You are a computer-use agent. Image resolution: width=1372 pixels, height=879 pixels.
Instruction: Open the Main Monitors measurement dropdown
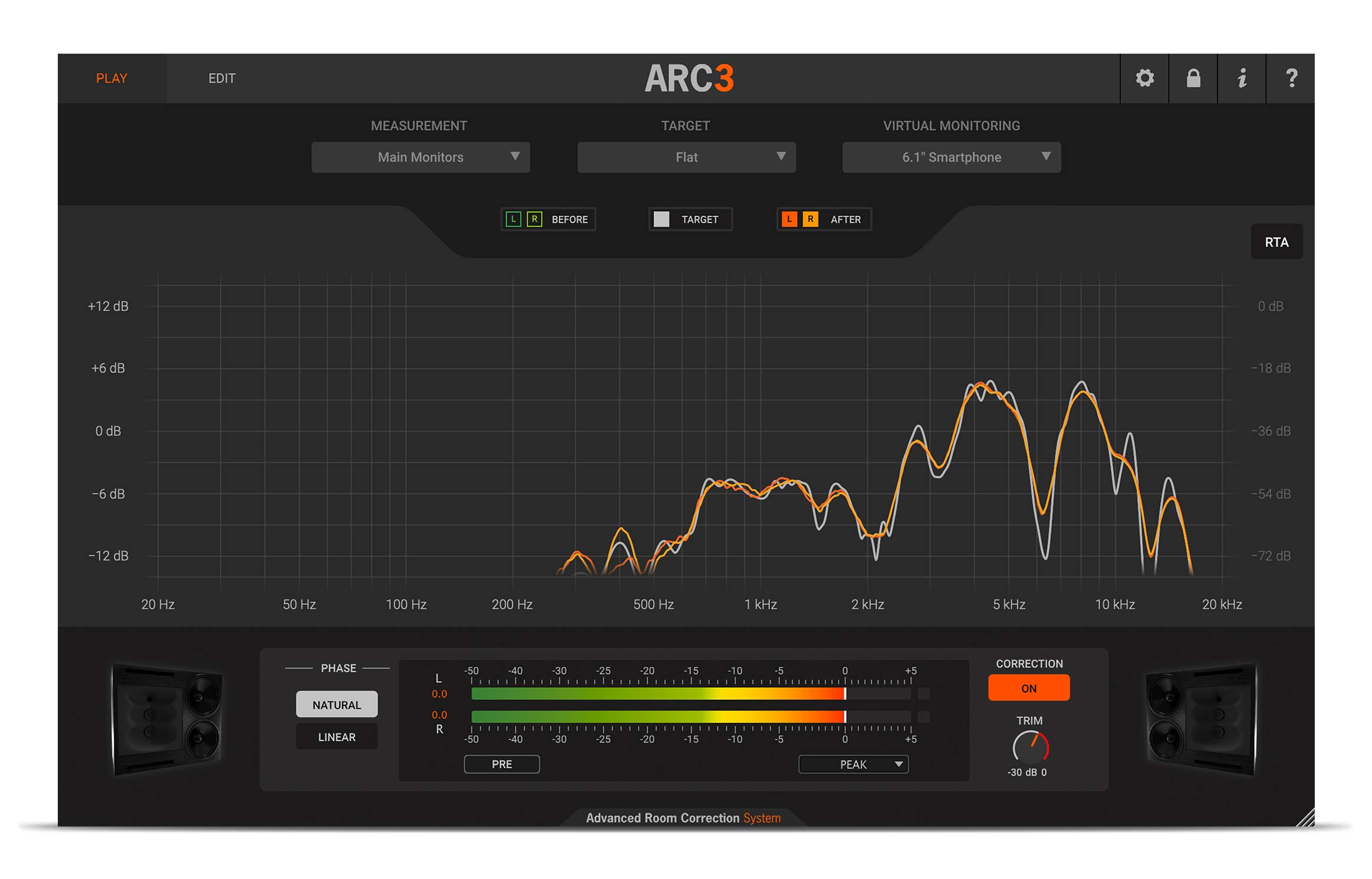coord(420,157)
